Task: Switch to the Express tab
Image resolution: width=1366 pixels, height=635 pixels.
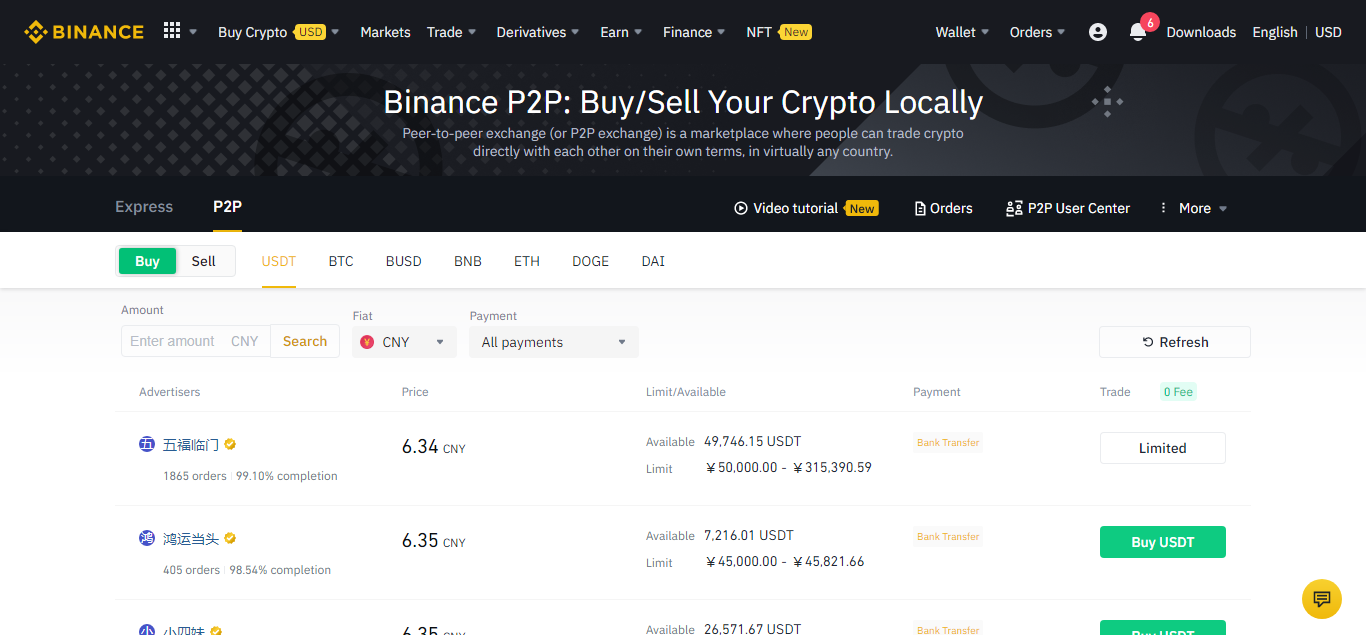Action: pos(144,207)
